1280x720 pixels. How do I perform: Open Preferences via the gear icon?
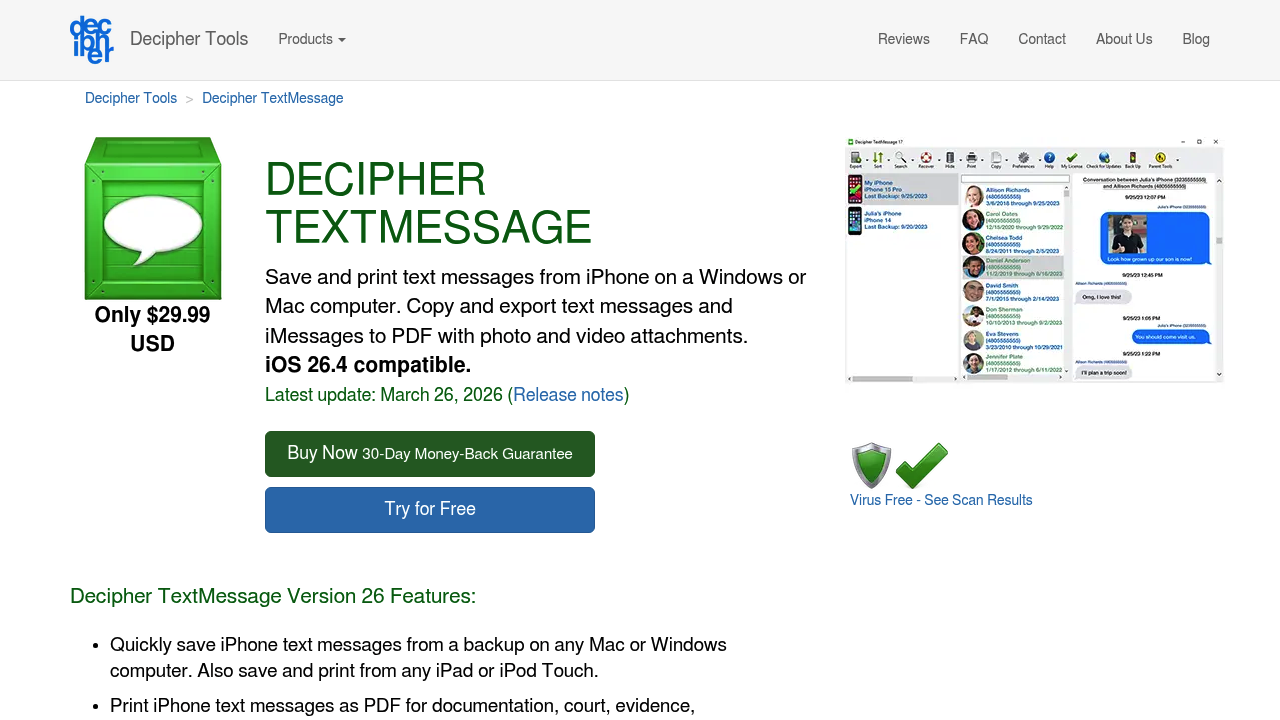1023,157
